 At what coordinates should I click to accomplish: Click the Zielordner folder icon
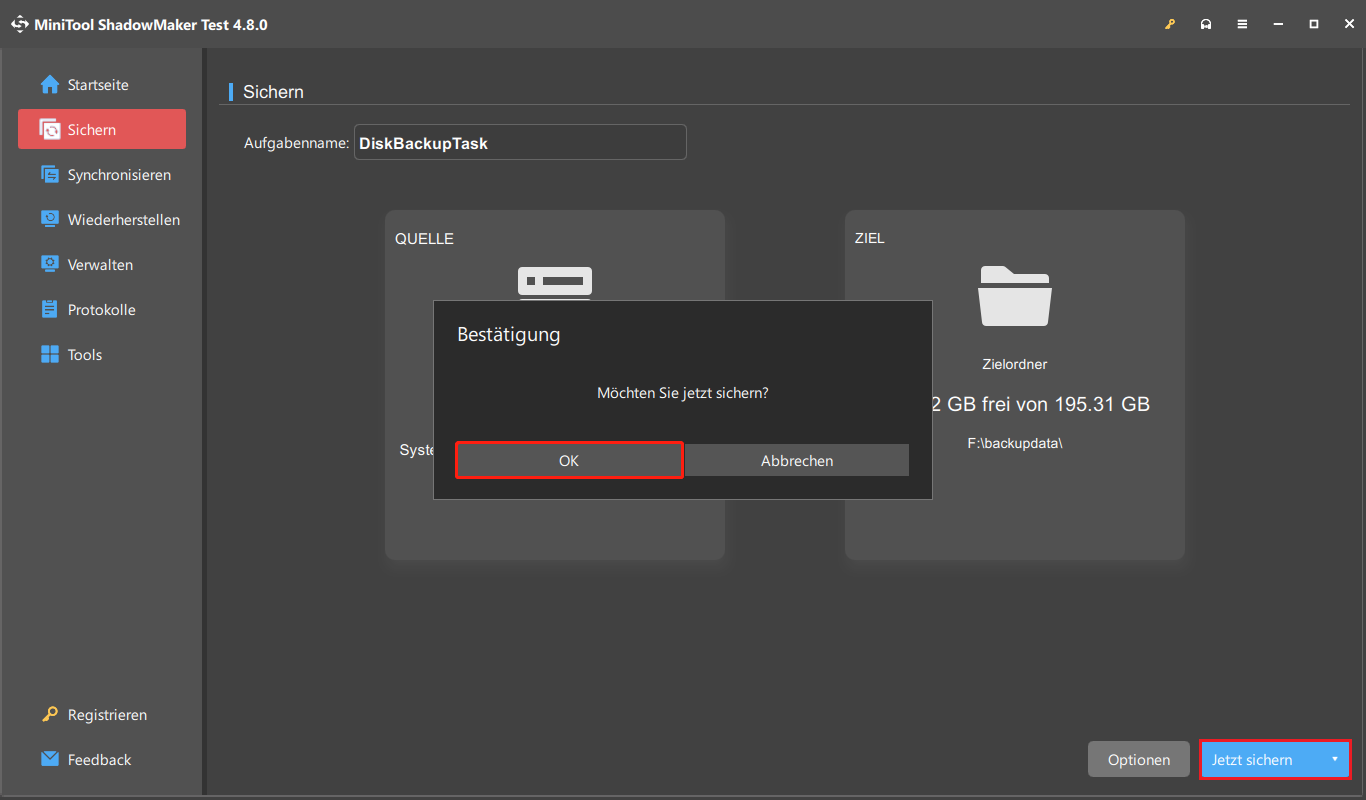[1014, 296]
